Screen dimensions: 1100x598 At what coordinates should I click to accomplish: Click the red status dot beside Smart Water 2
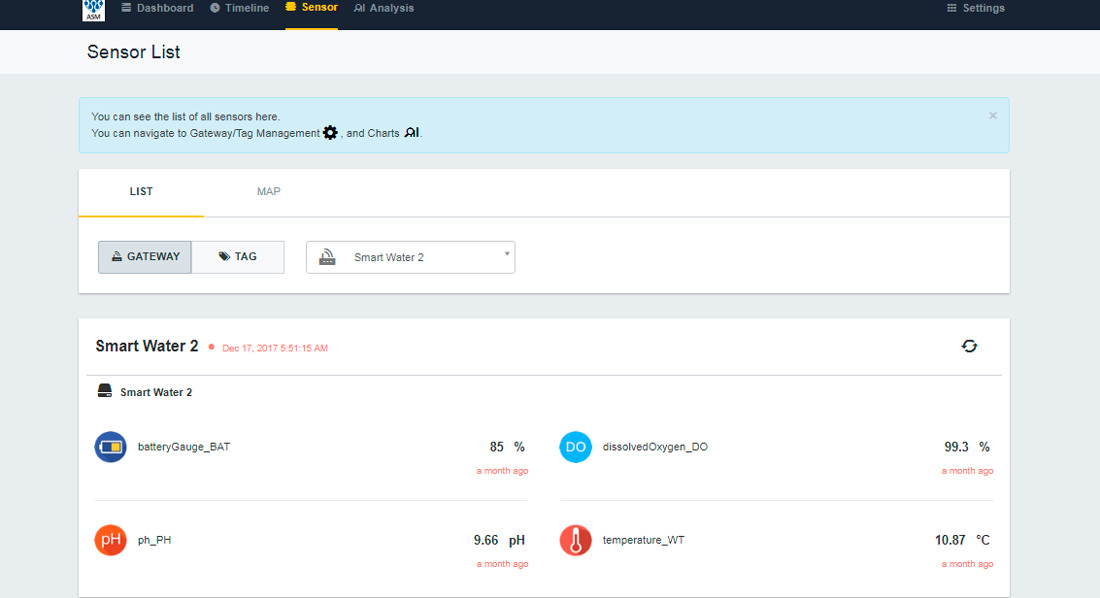211,347
